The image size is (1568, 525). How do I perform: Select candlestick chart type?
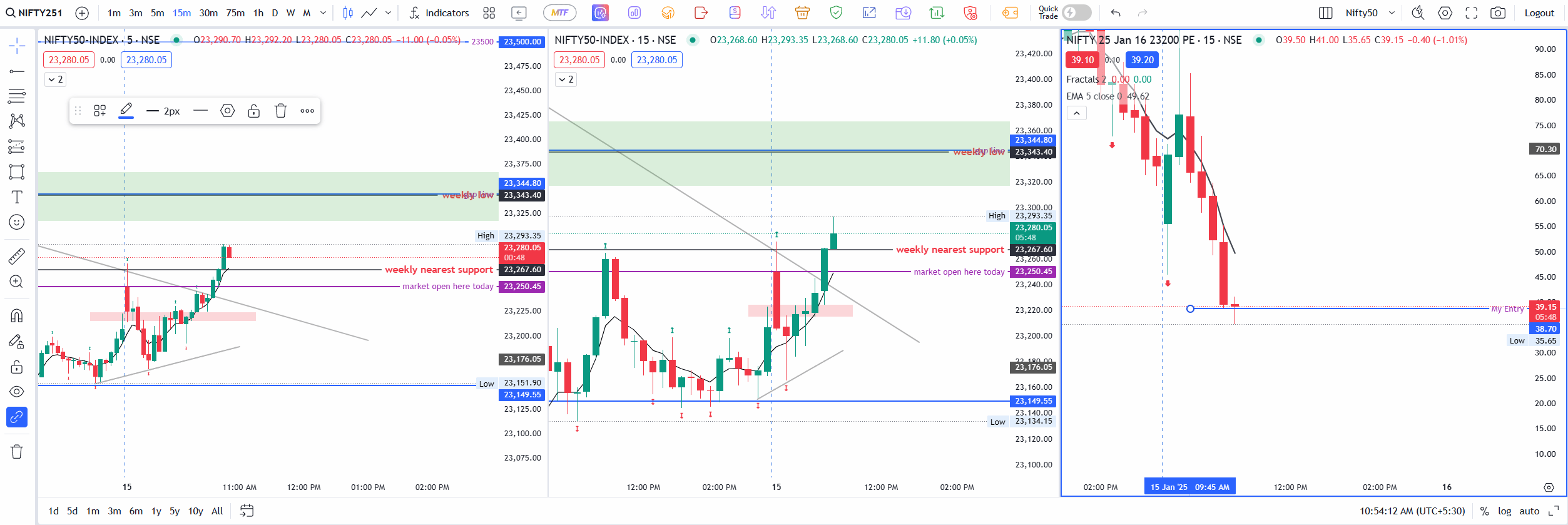pos(348,13)
